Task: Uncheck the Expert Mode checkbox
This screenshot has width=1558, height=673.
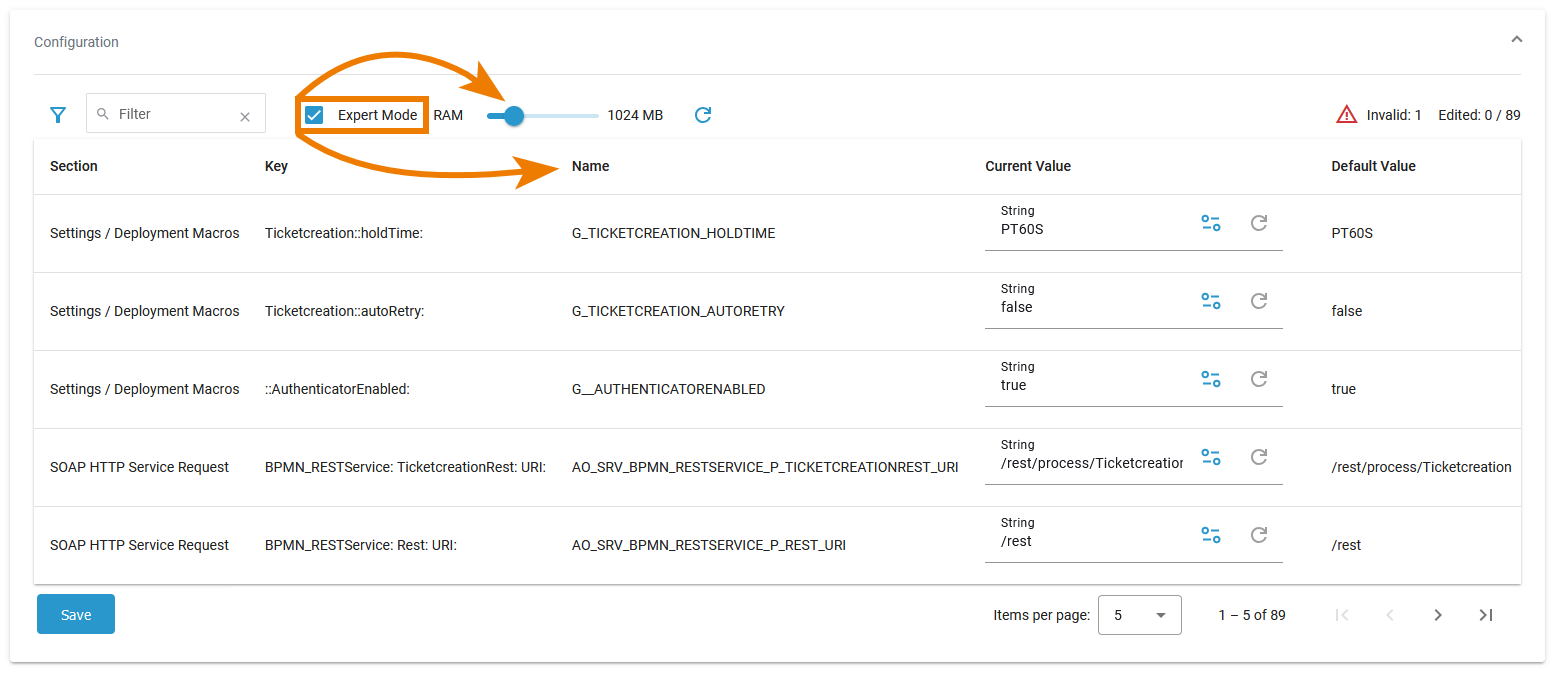Action: tap(314, 115)
